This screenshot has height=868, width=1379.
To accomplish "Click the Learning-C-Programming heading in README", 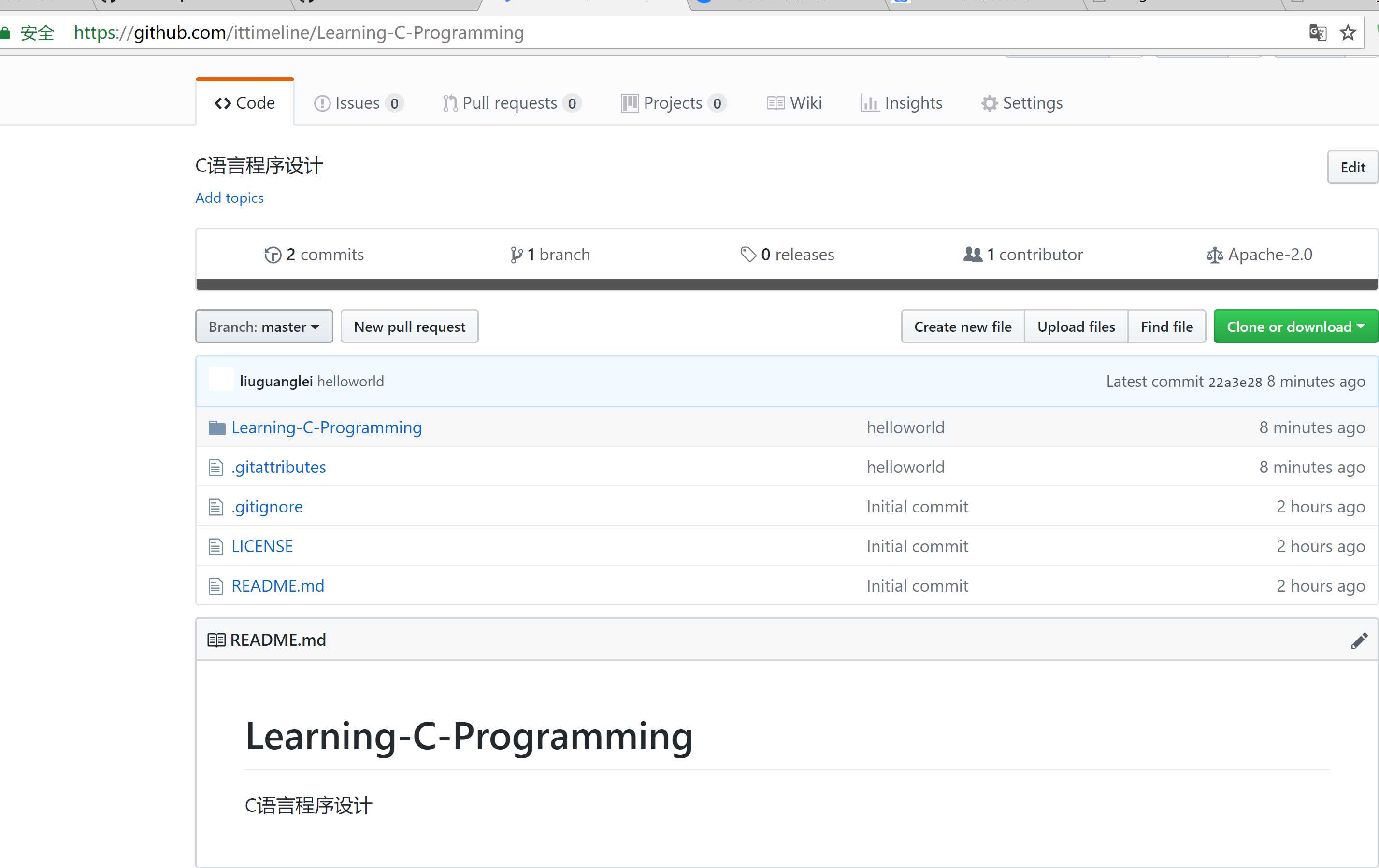I will pos(469,736).
